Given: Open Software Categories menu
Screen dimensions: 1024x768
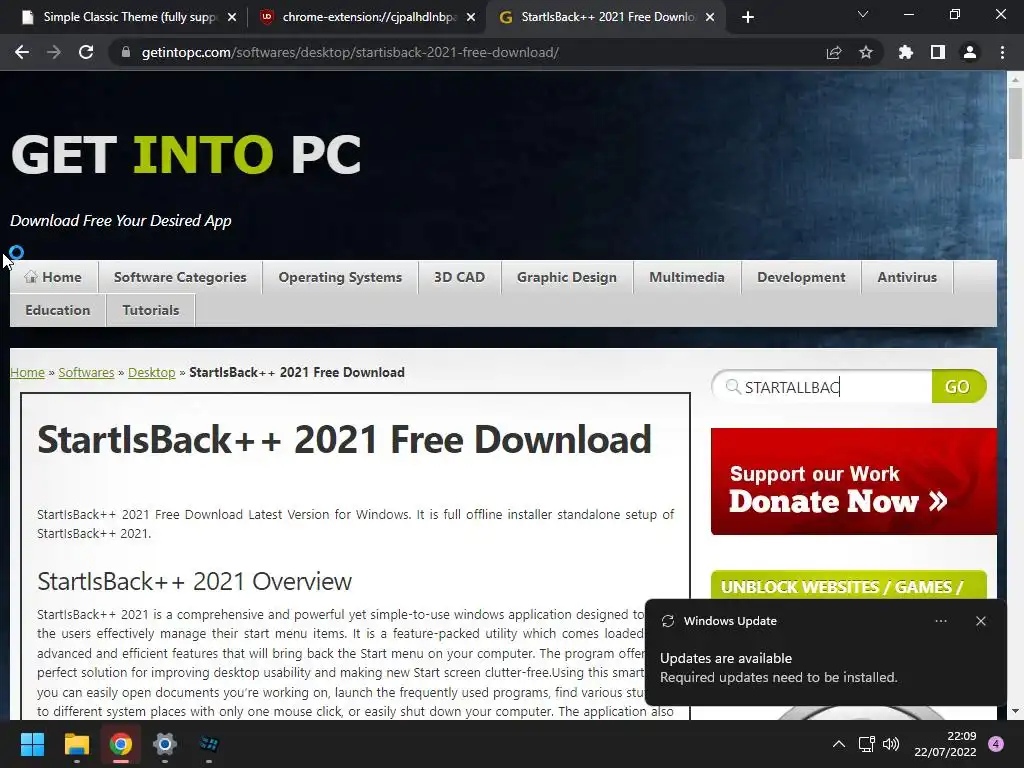Looking at the screenshot, I should (180, 277).
